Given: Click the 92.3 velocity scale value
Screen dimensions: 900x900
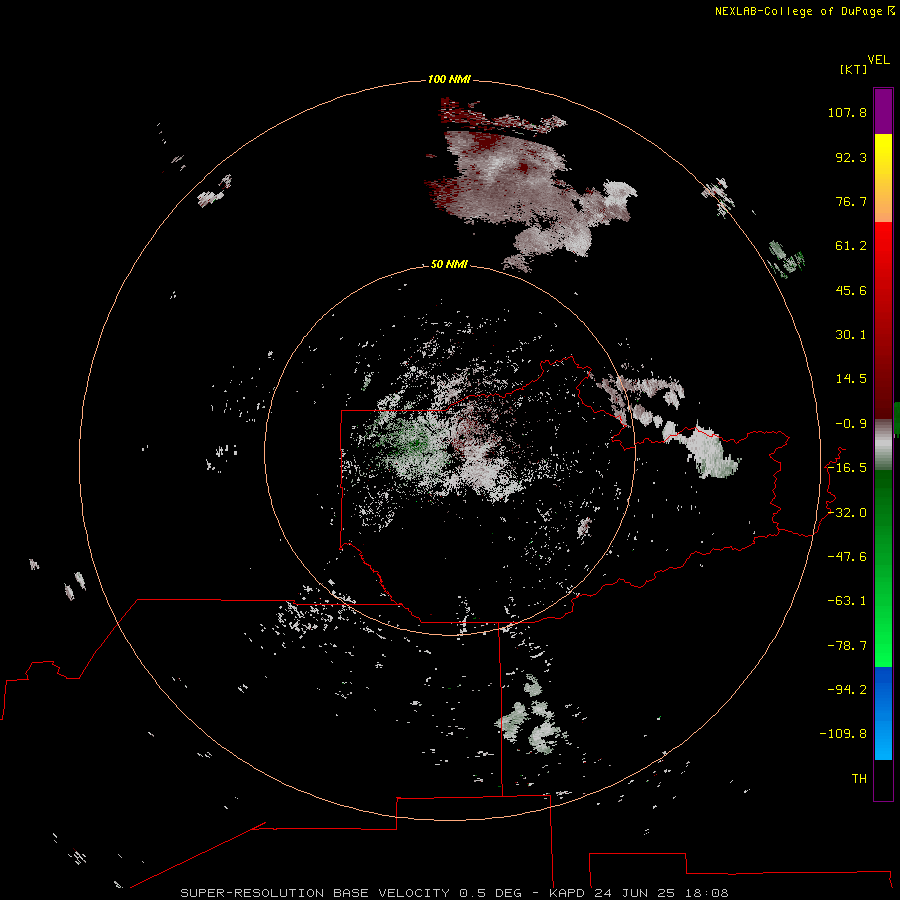Looking at the screenshot, I should coord(851,157).
